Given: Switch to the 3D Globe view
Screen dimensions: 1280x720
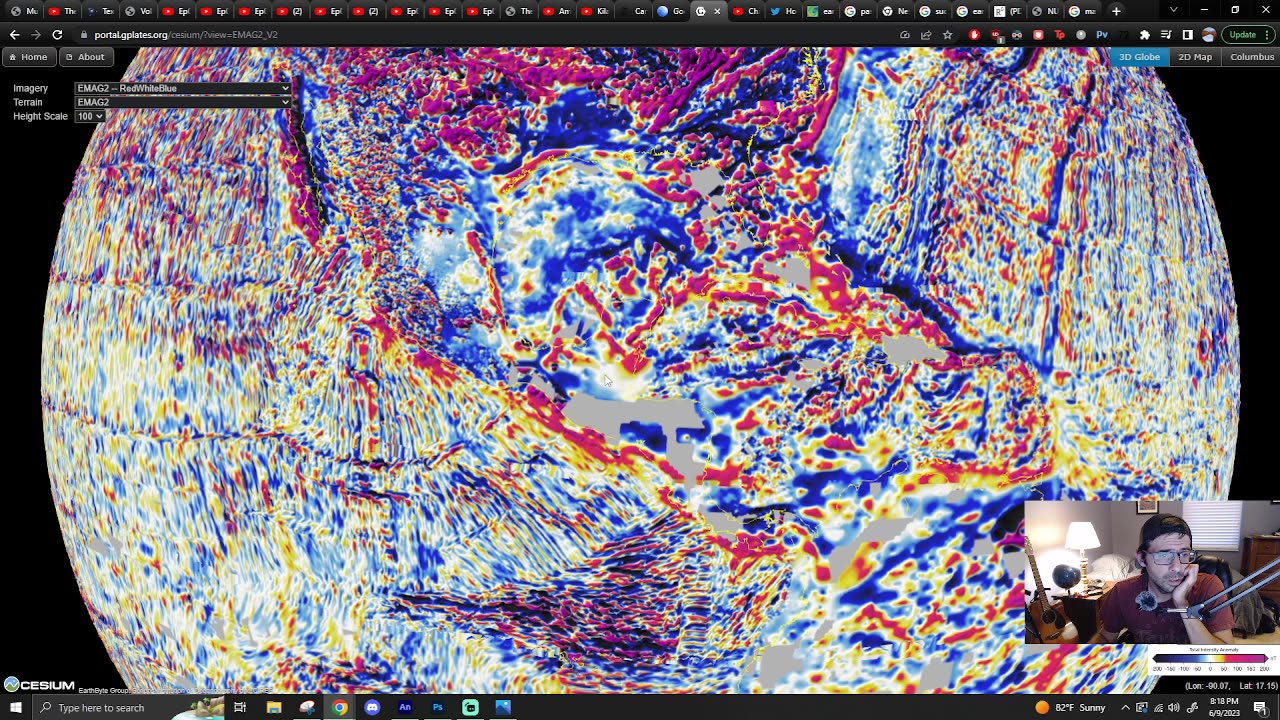Looking at the screenshot, I should point(1139,57).
